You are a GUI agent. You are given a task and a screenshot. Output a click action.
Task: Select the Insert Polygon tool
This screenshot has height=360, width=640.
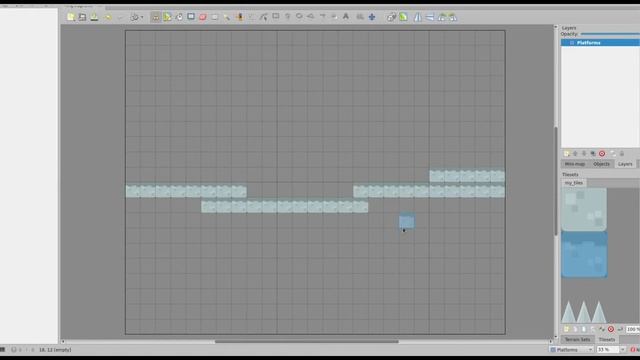click(x=311, y=17)
